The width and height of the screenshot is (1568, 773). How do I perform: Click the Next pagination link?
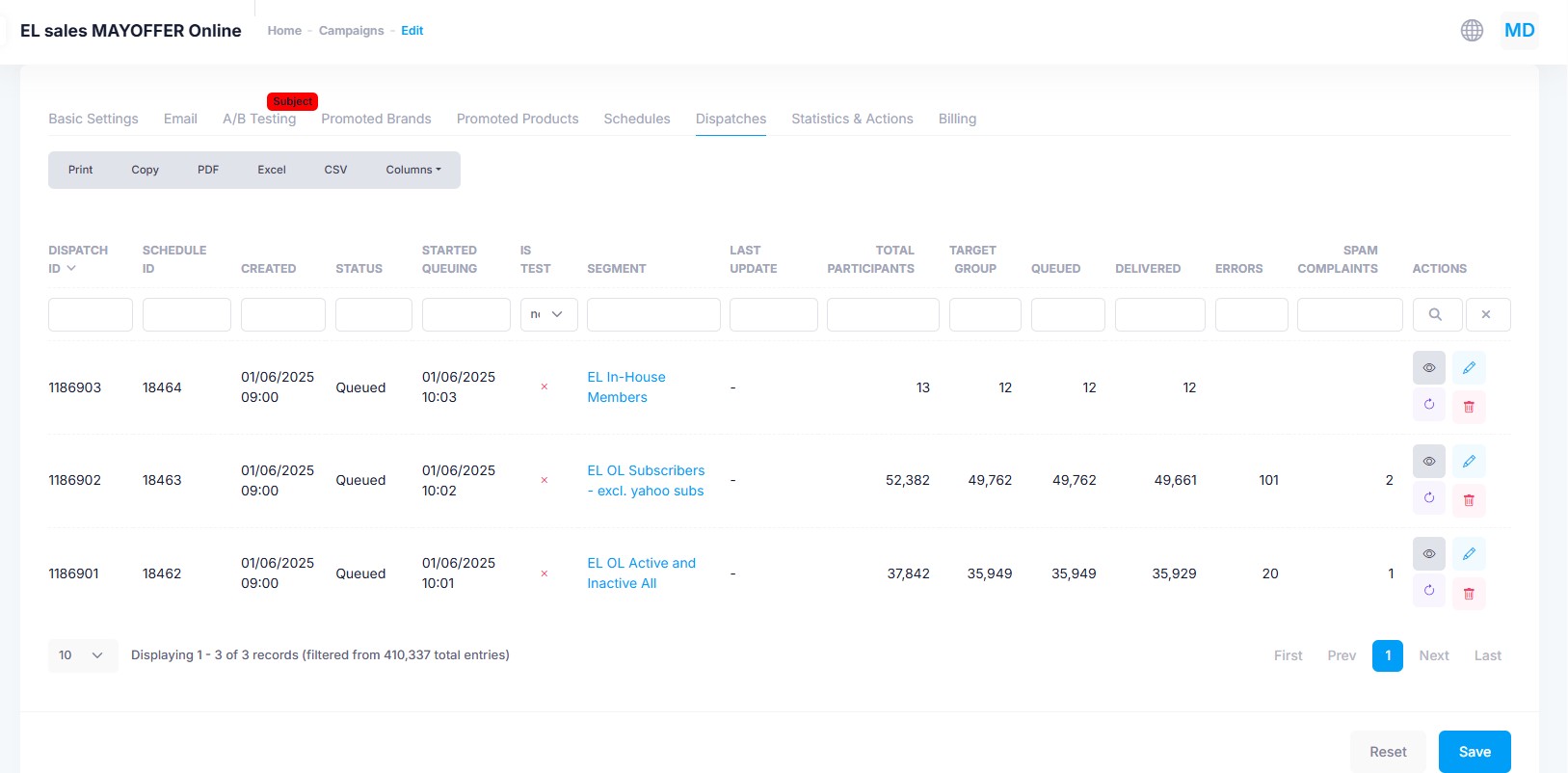click(1434, 655)
